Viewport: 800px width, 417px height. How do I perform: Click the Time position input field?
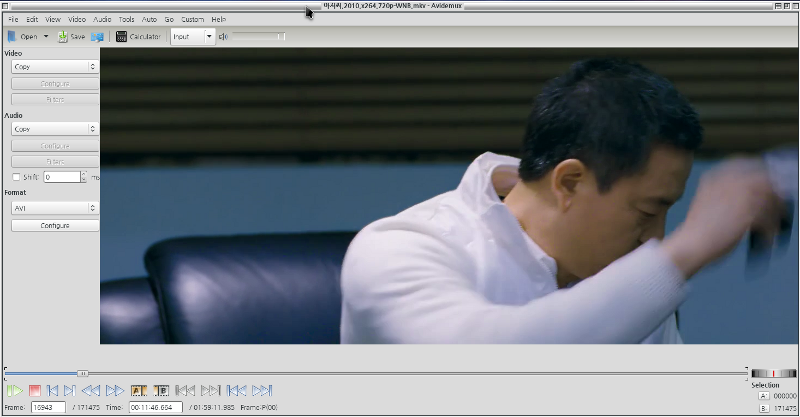[x=156, y=407]
